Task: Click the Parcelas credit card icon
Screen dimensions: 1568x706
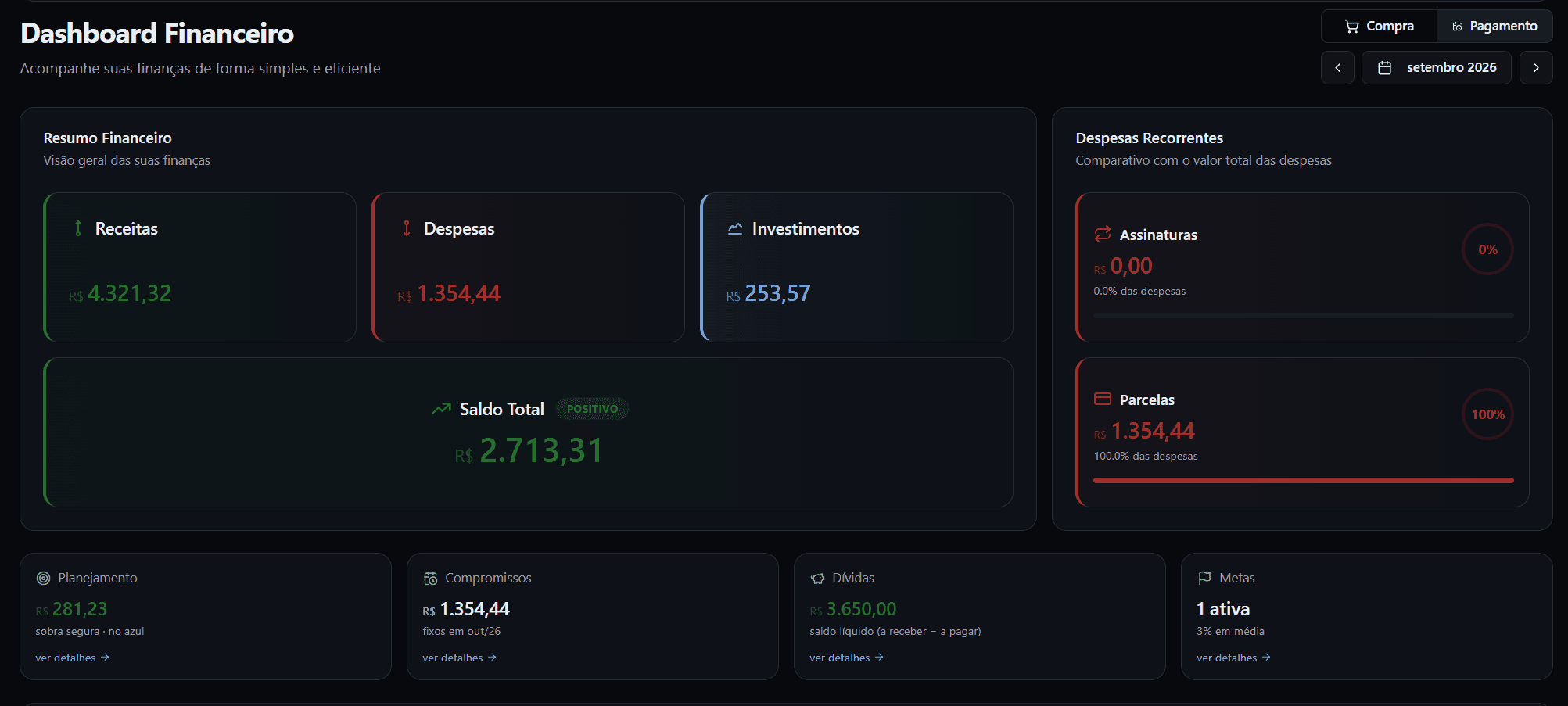Action: tap(1103, 399)
